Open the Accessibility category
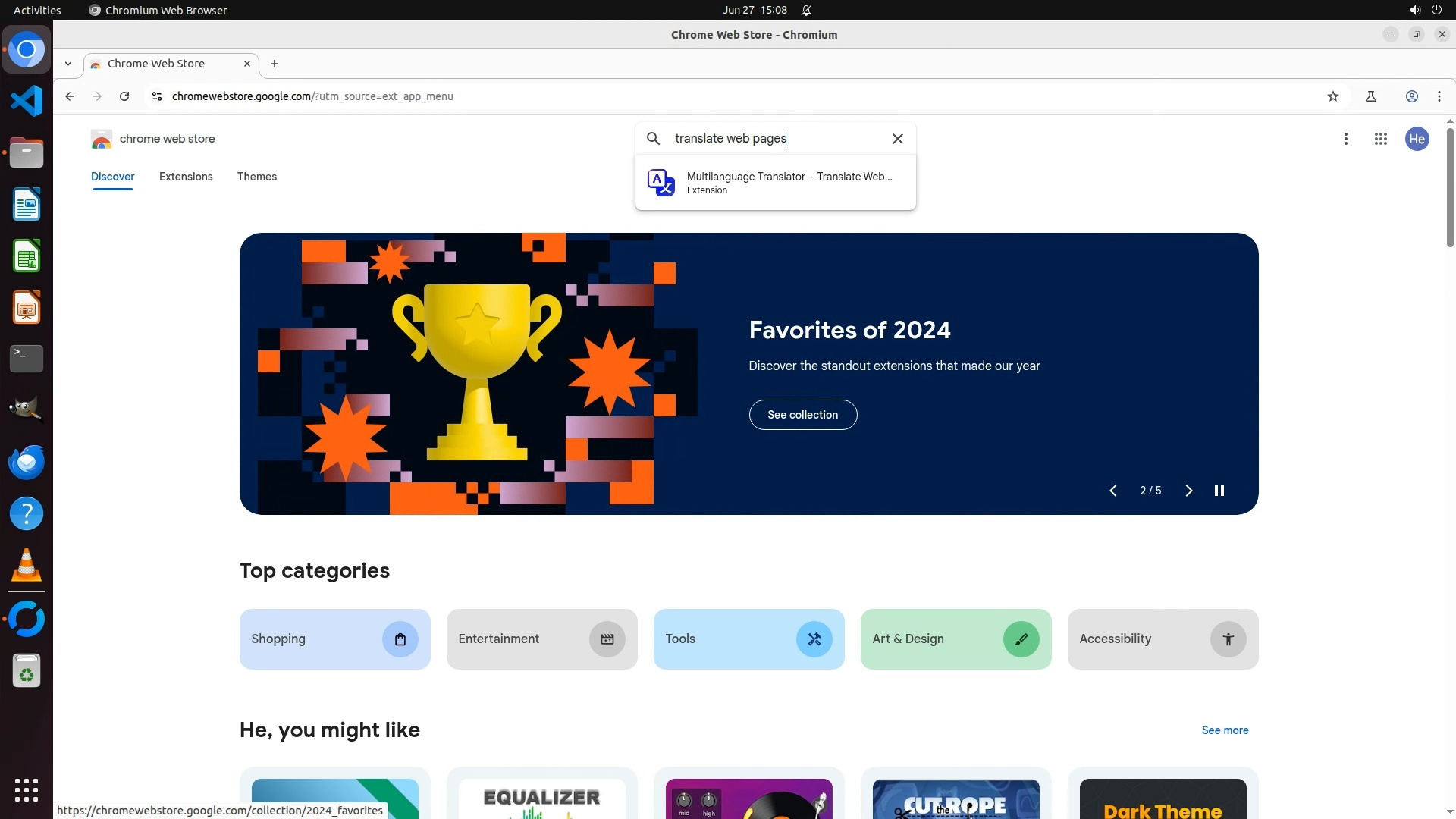 [x=1162, y=639]
